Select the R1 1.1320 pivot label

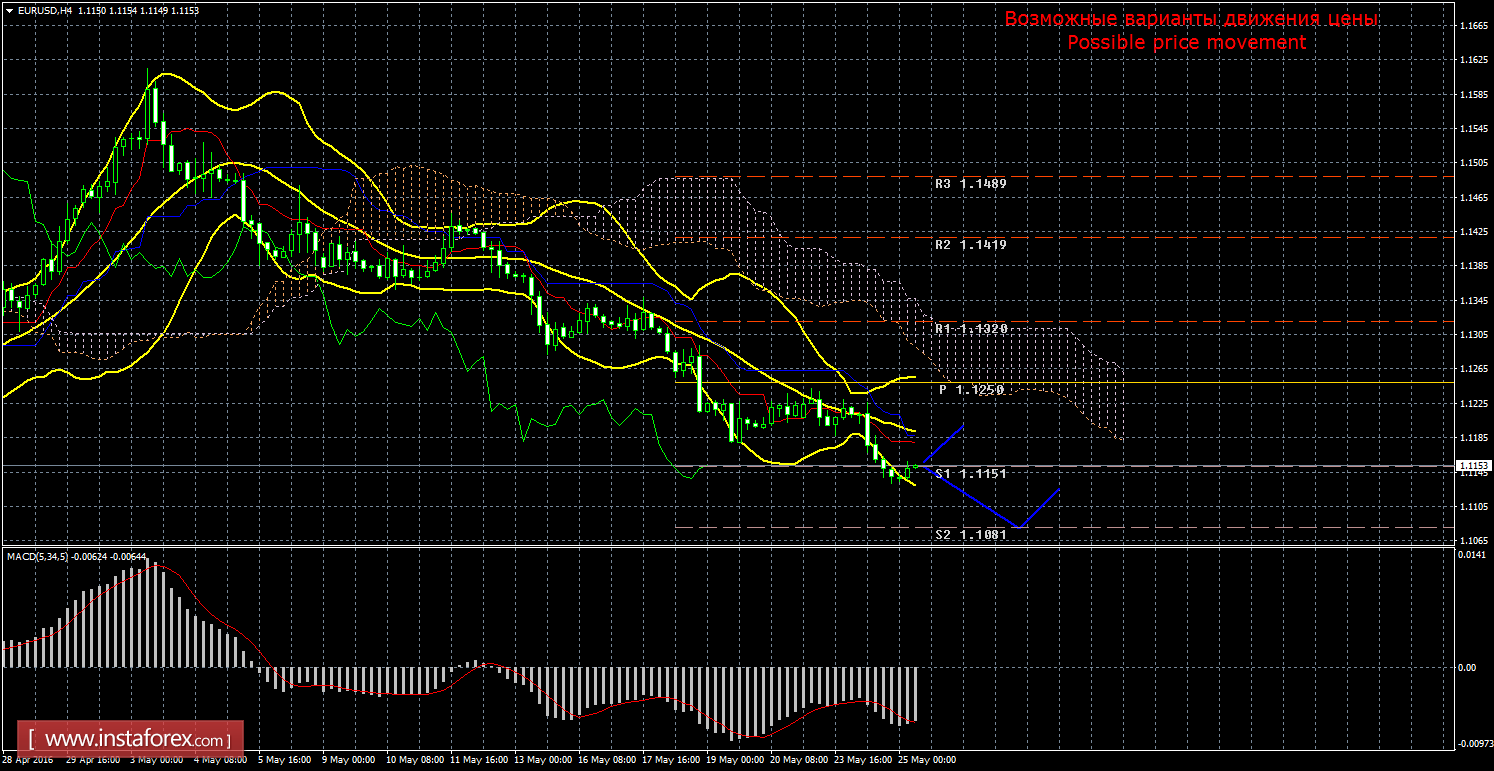click(970, 328)
